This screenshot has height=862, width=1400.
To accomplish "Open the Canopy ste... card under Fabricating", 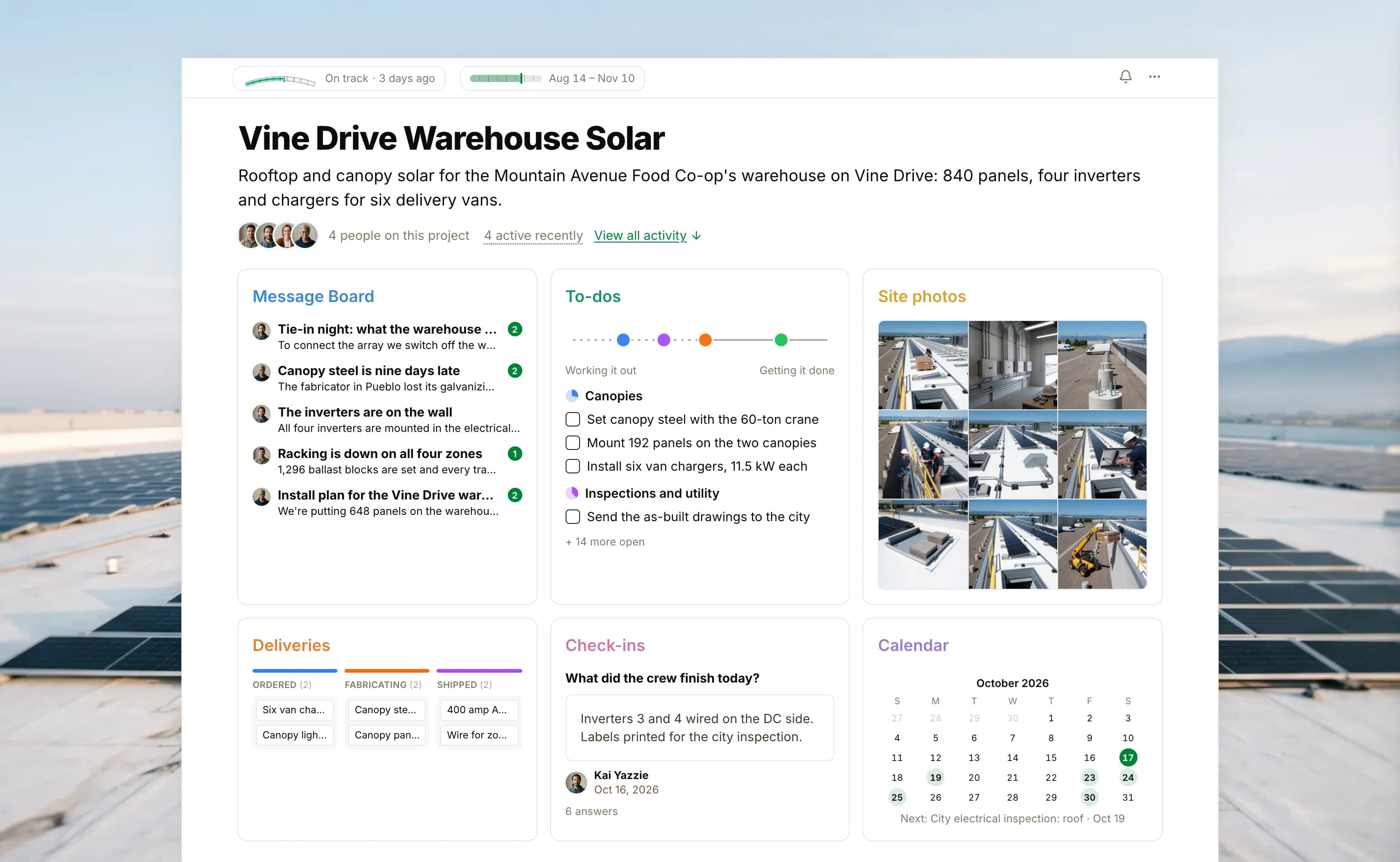I will (x=387, y=710).
